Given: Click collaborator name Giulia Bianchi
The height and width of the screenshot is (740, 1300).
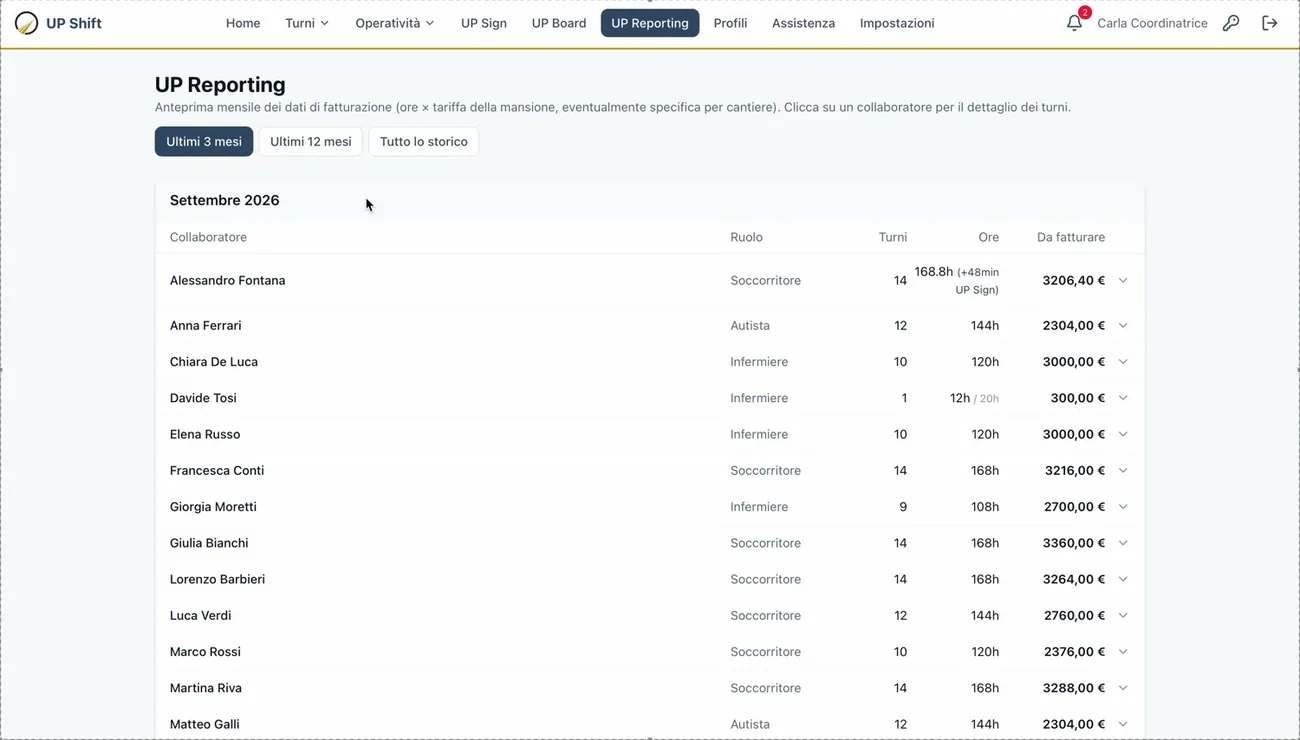Looking at the screenshot, I should pyautogui.click(x=209, y=543).
